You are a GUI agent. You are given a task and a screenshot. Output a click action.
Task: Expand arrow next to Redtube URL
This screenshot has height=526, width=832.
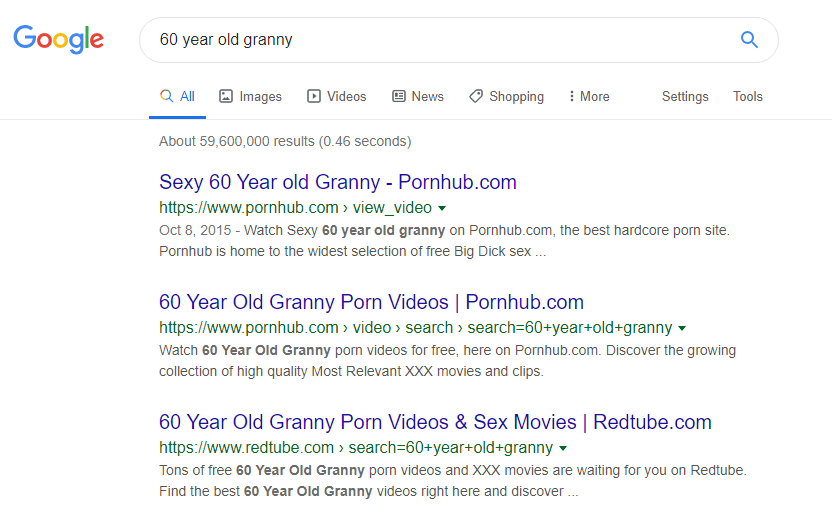[x=563, y=449]
